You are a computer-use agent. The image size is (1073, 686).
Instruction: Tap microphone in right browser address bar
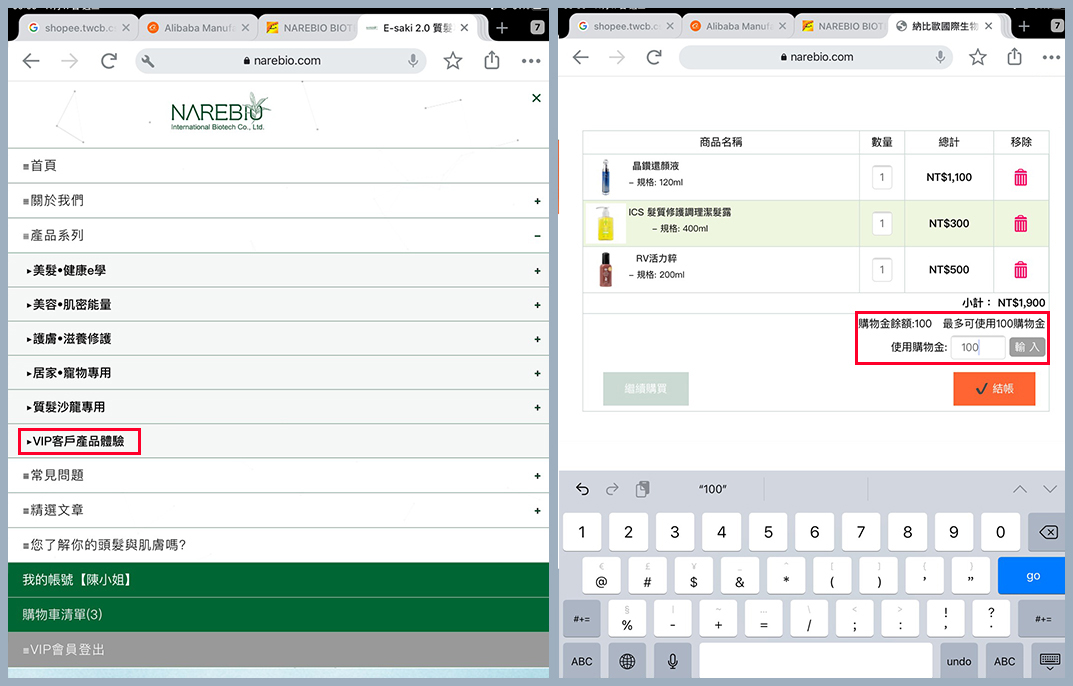point(940,57)
